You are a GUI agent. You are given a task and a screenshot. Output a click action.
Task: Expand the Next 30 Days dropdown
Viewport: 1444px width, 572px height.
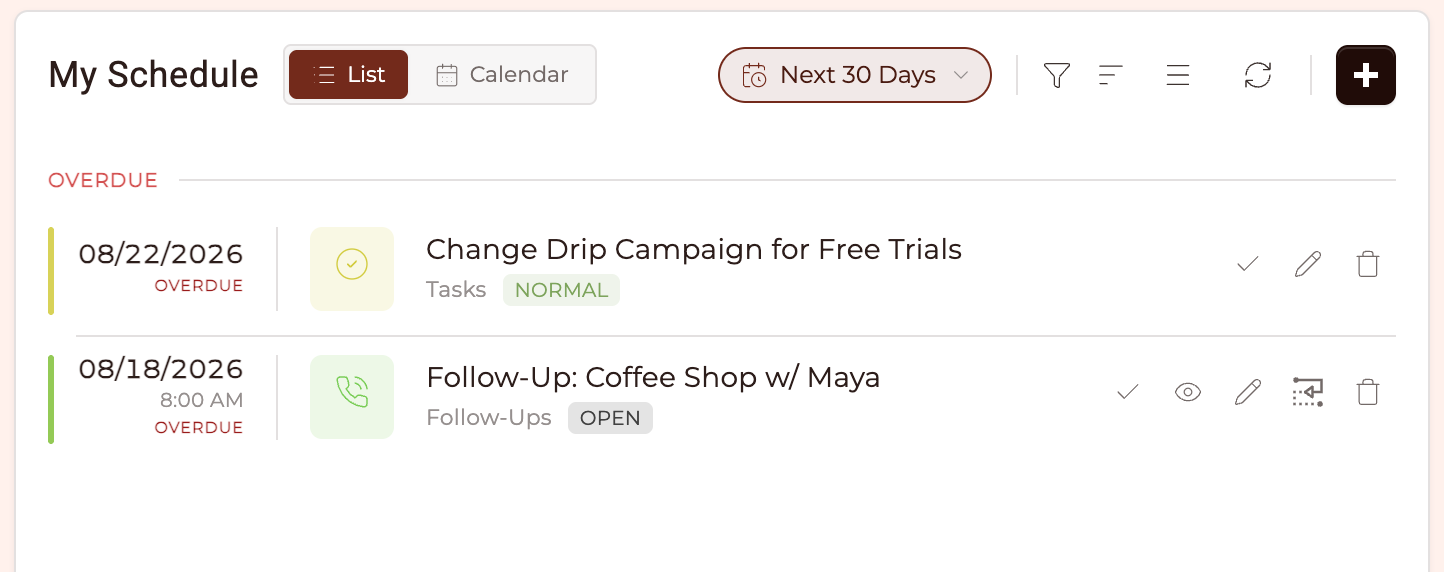click(855, 75)
